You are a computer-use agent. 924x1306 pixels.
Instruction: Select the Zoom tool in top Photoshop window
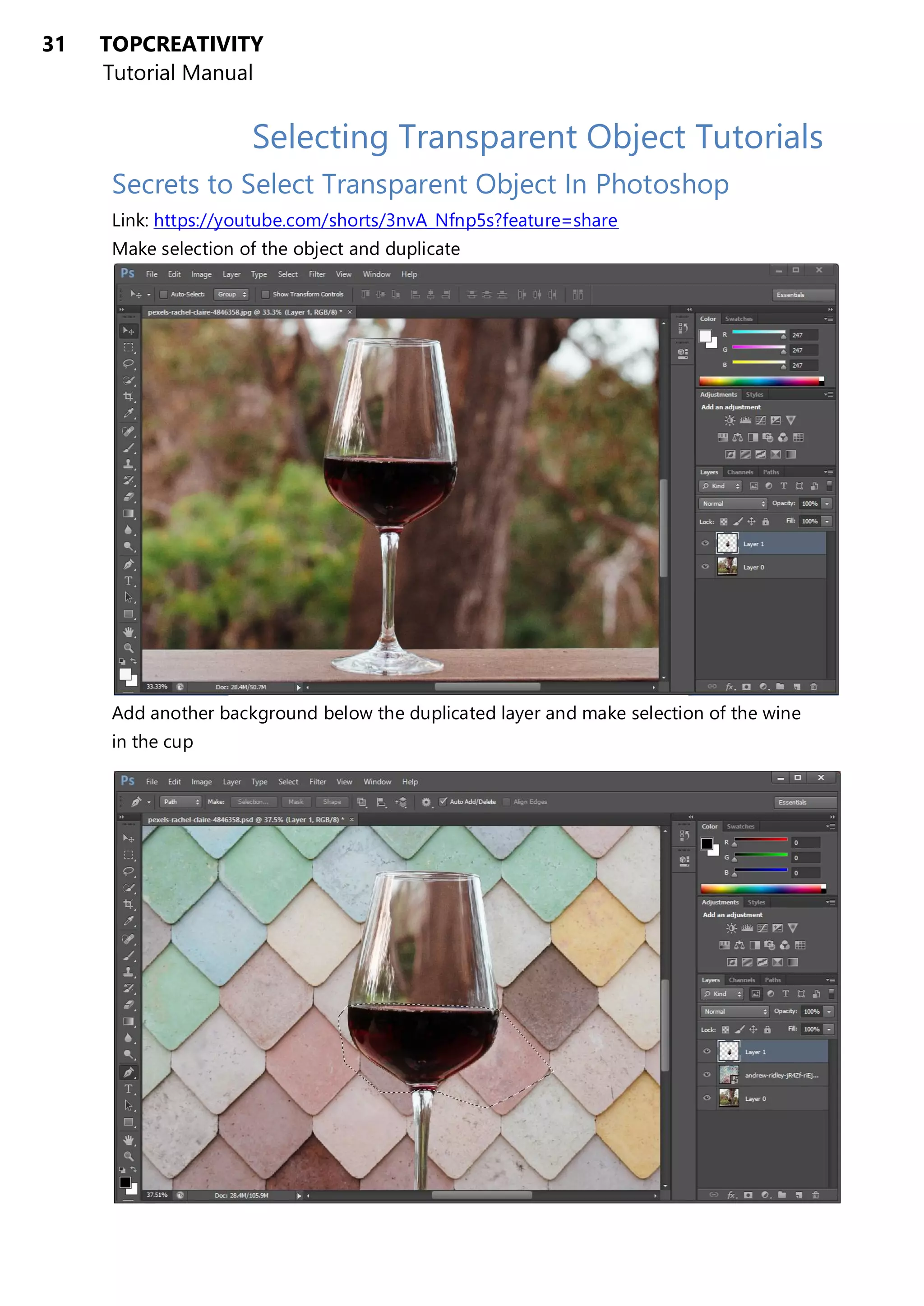[x=129, y=648]
